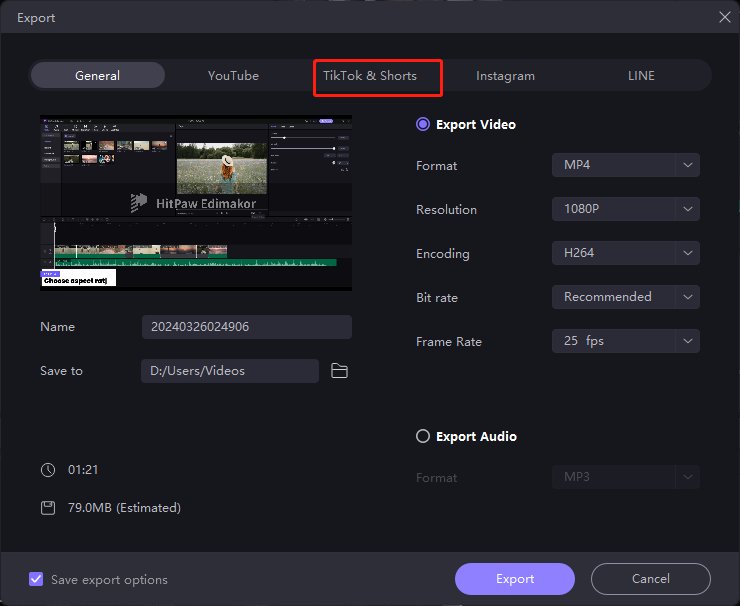Click the Name field with 20240326024906
The image size is (740, 606).
[x=247, y=327]
